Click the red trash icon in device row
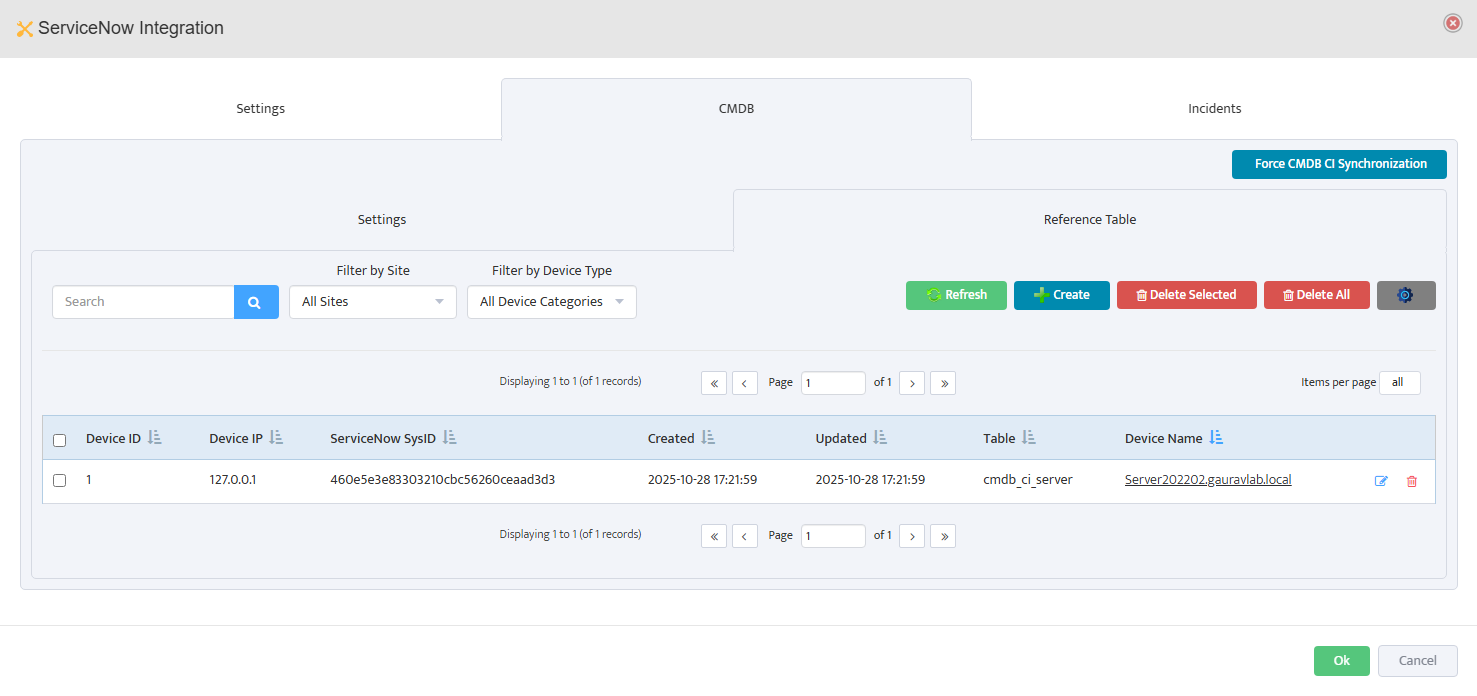 (1412, 481)
